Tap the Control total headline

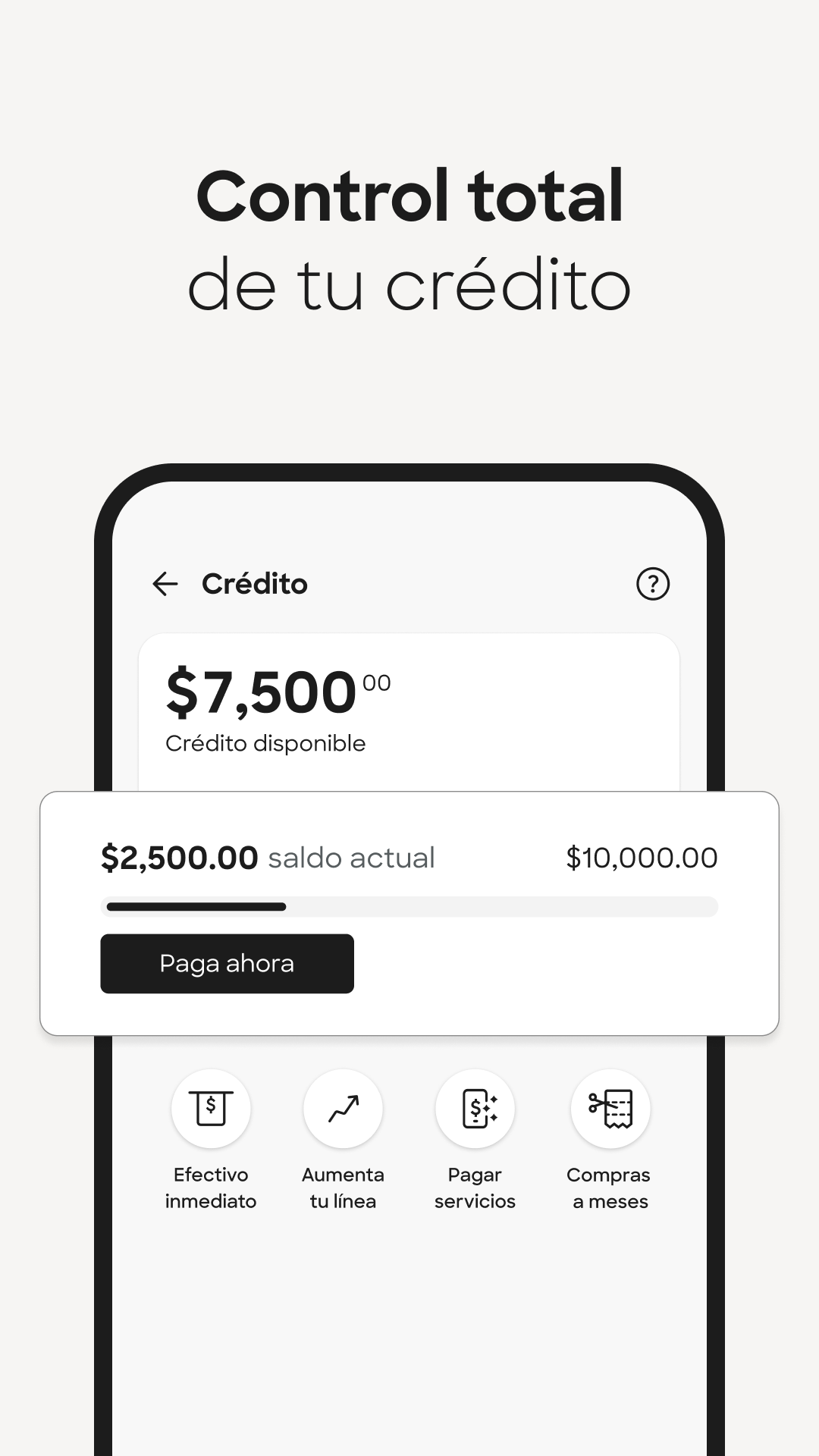click(x=409, y=197)
